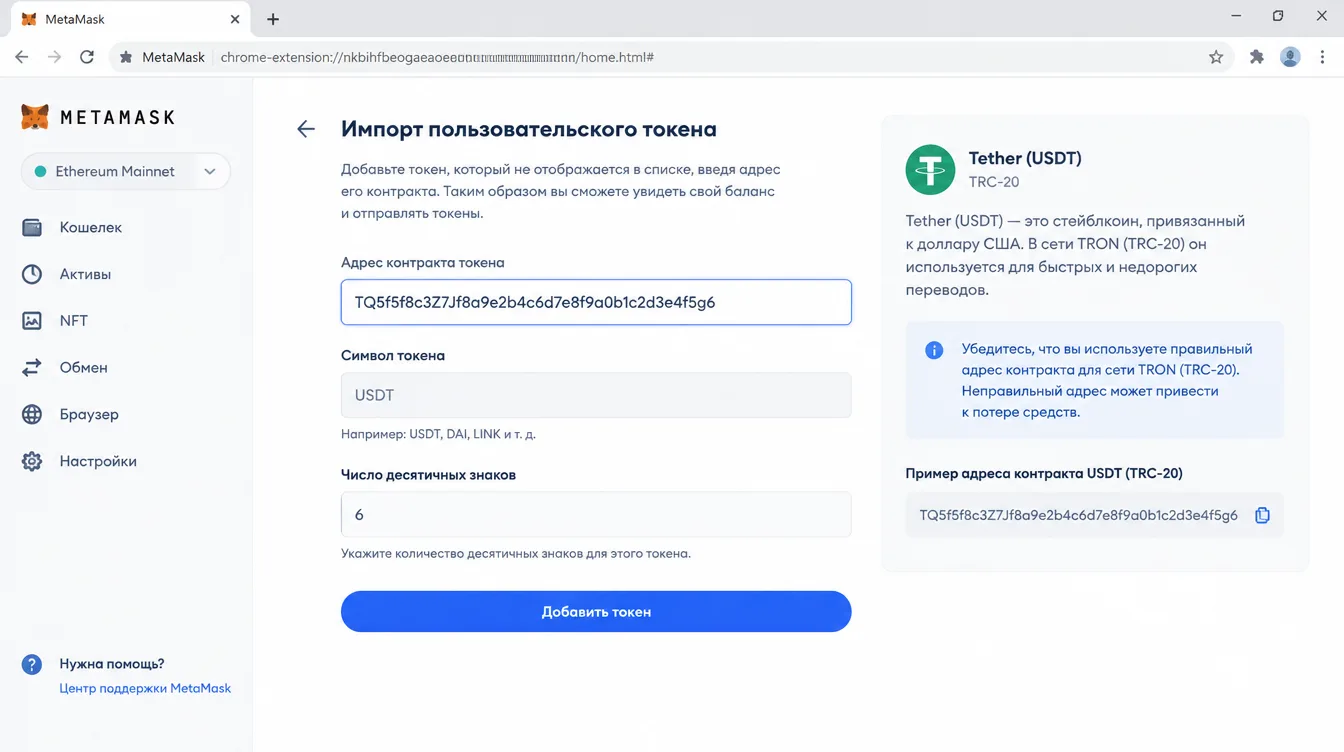Click the Обмен swap arrows icon
This screenshot has height=752, width=1344.
coord(32,368)
